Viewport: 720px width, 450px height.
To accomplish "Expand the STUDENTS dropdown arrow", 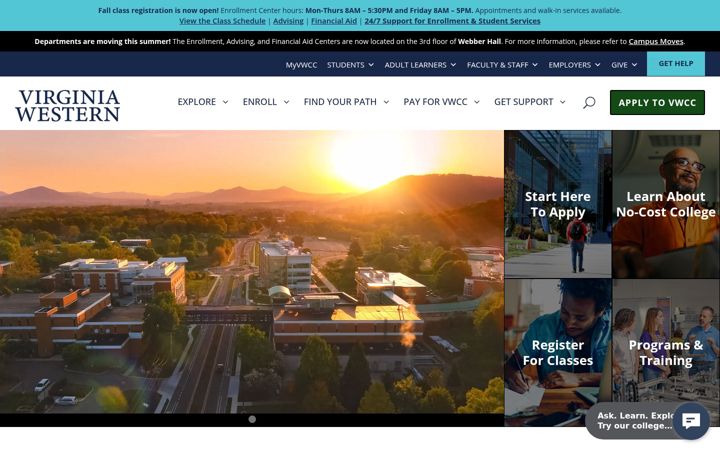I will pyautogui.click(x=371, y=65).
